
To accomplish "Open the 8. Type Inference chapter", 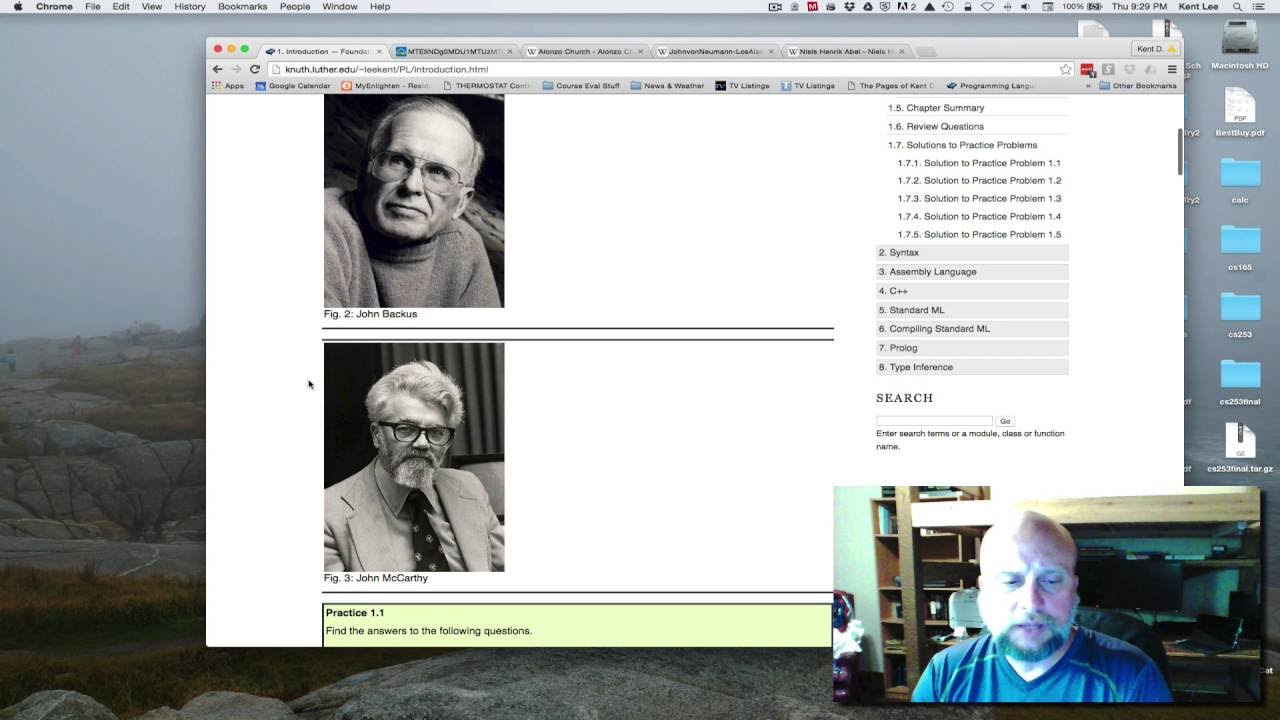I will click(x=972, y=367).
